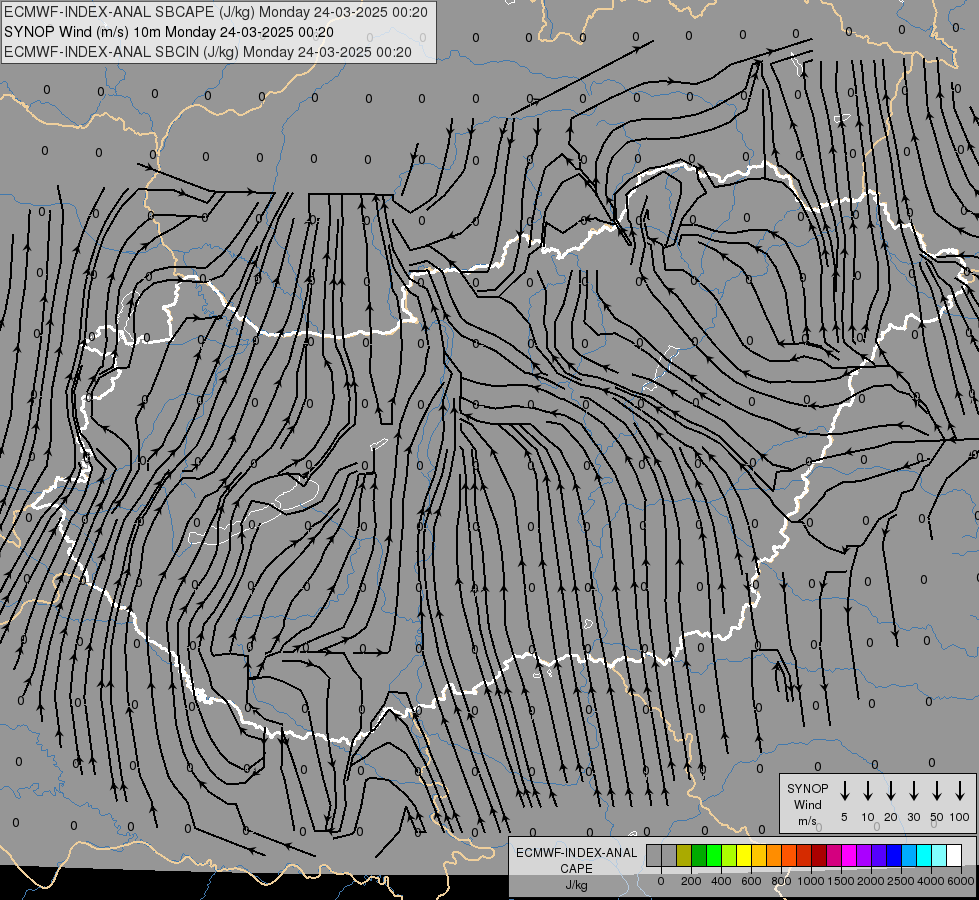This screenshot has height=900, width=979.
Task: Click 'ECMWF-INDEX-ANAL' text in CAPE legend
Action: [x=576, y=853]
